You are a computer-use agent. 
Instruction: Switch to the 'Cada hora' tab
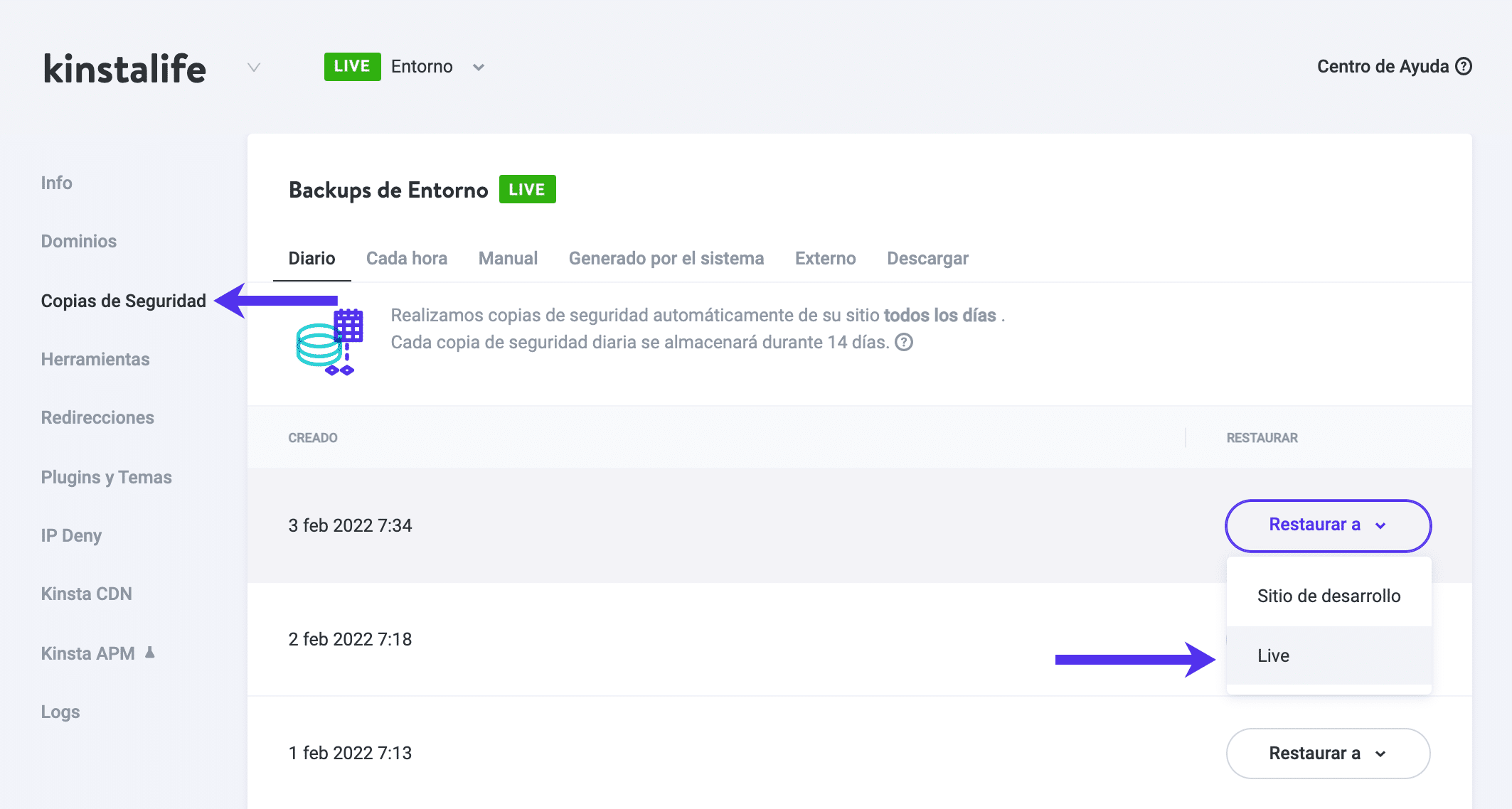407,259
